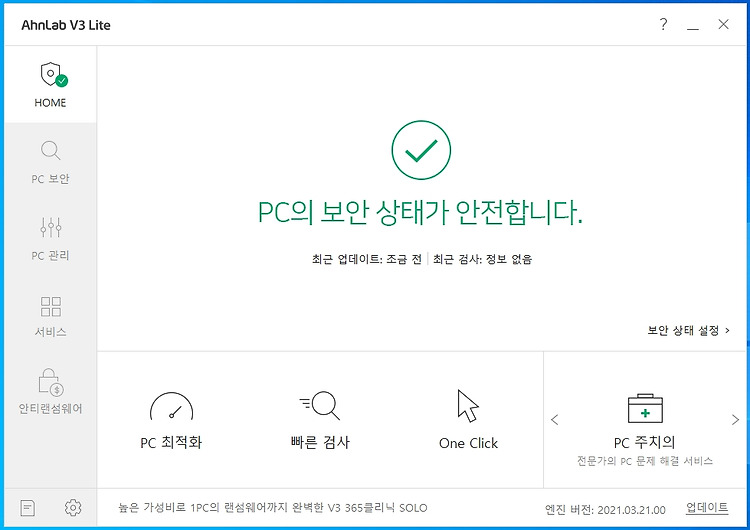Viewport: 750px width, 530px height.
Task: Click 엔진 버전: 2021.03.21.00 text
Action: coord(605,510)
